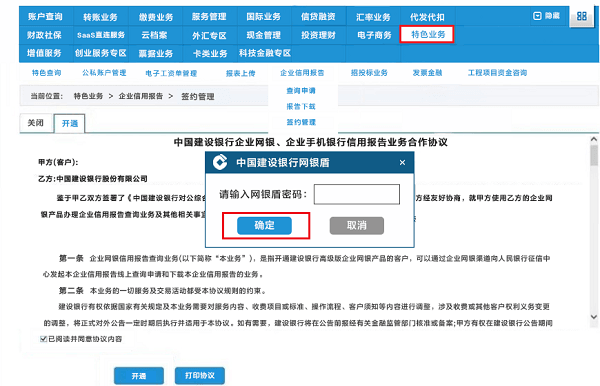Open the 创业服务专区 menu
Image resolution: width=600 pixels, height=386 pixels.
[x=101, y=53]
